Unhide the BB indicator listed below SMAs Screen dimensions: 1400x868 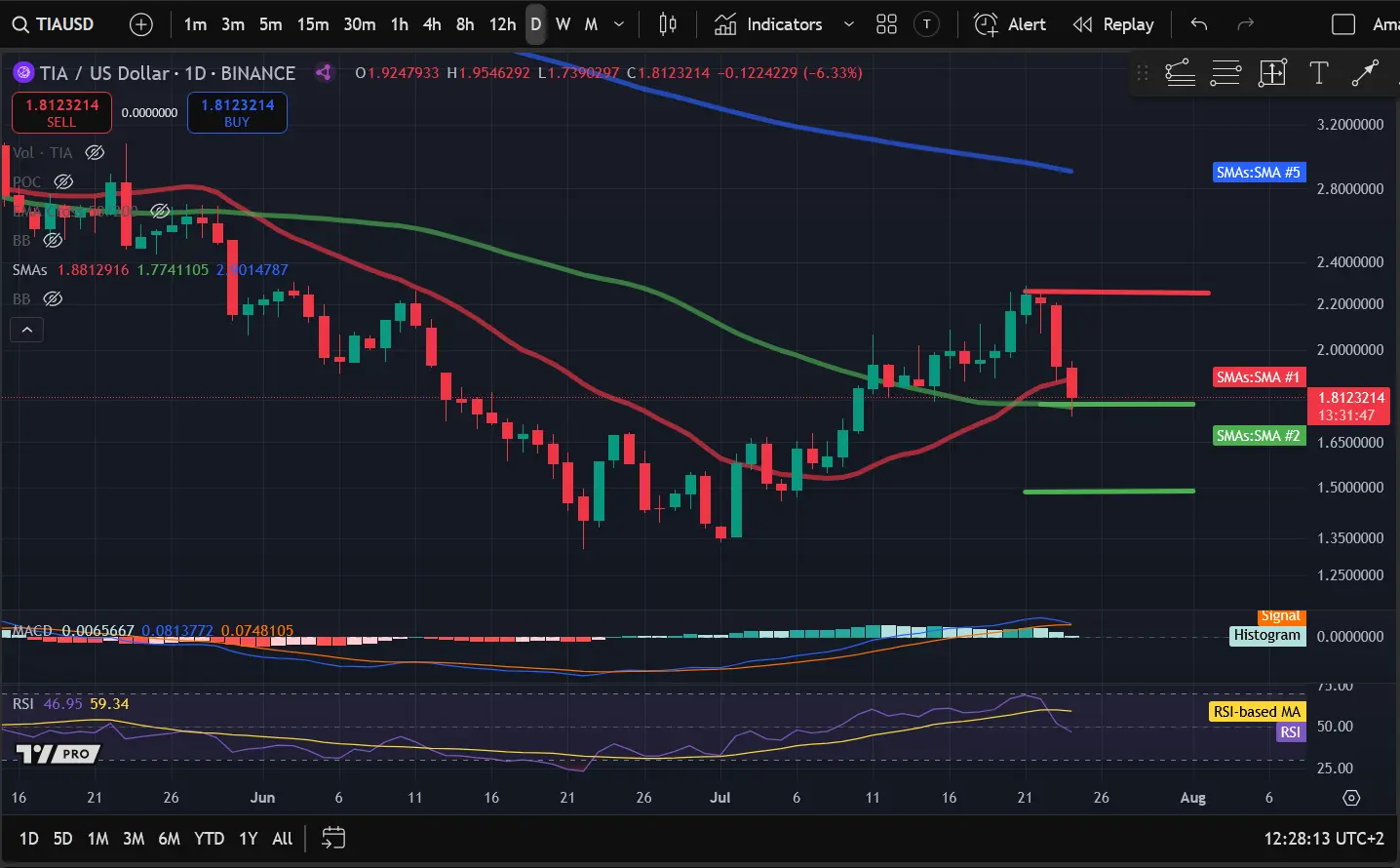click(x=53, y=298)
